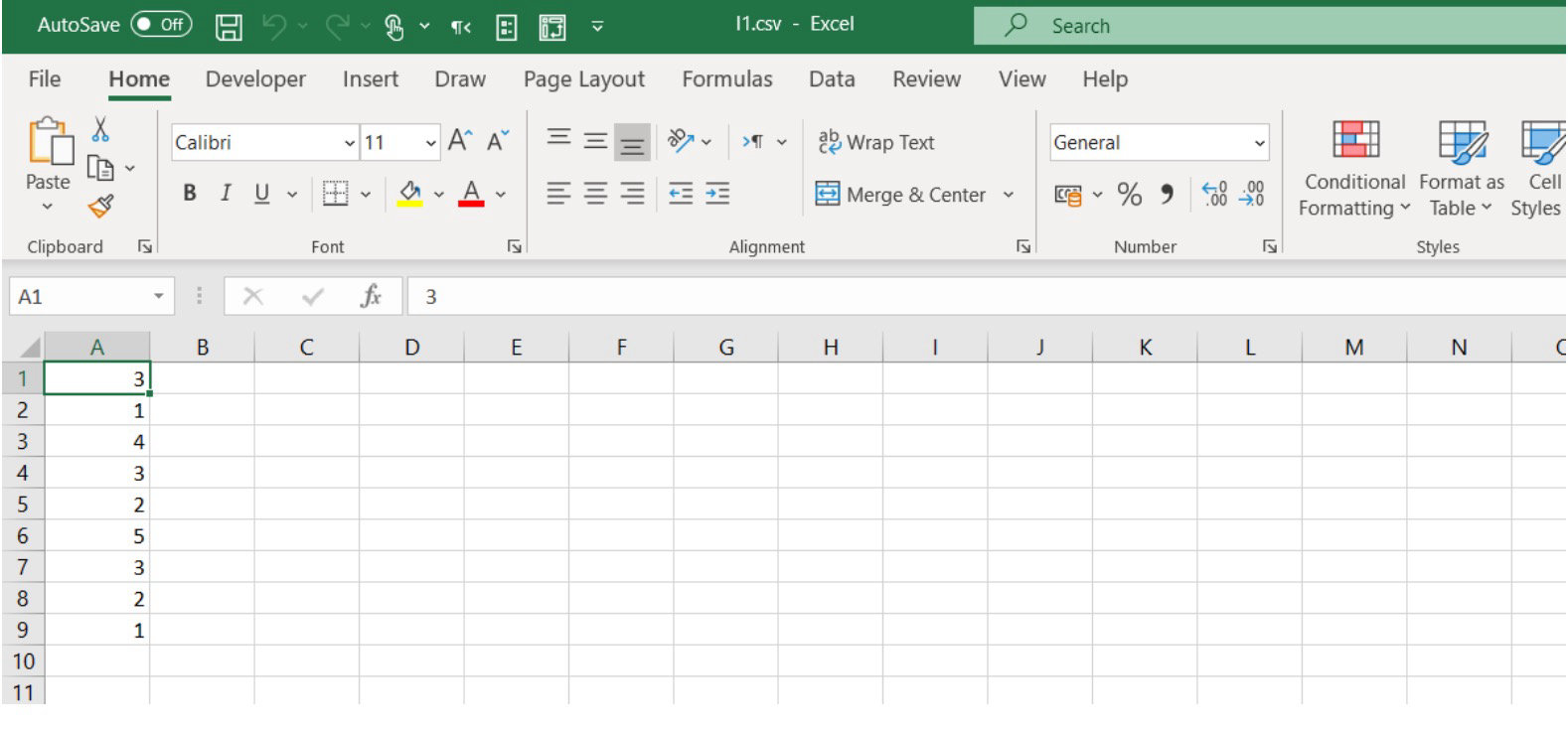Click the Save icon in title bar
This screenshot has height=729, width=1568.
229,27
